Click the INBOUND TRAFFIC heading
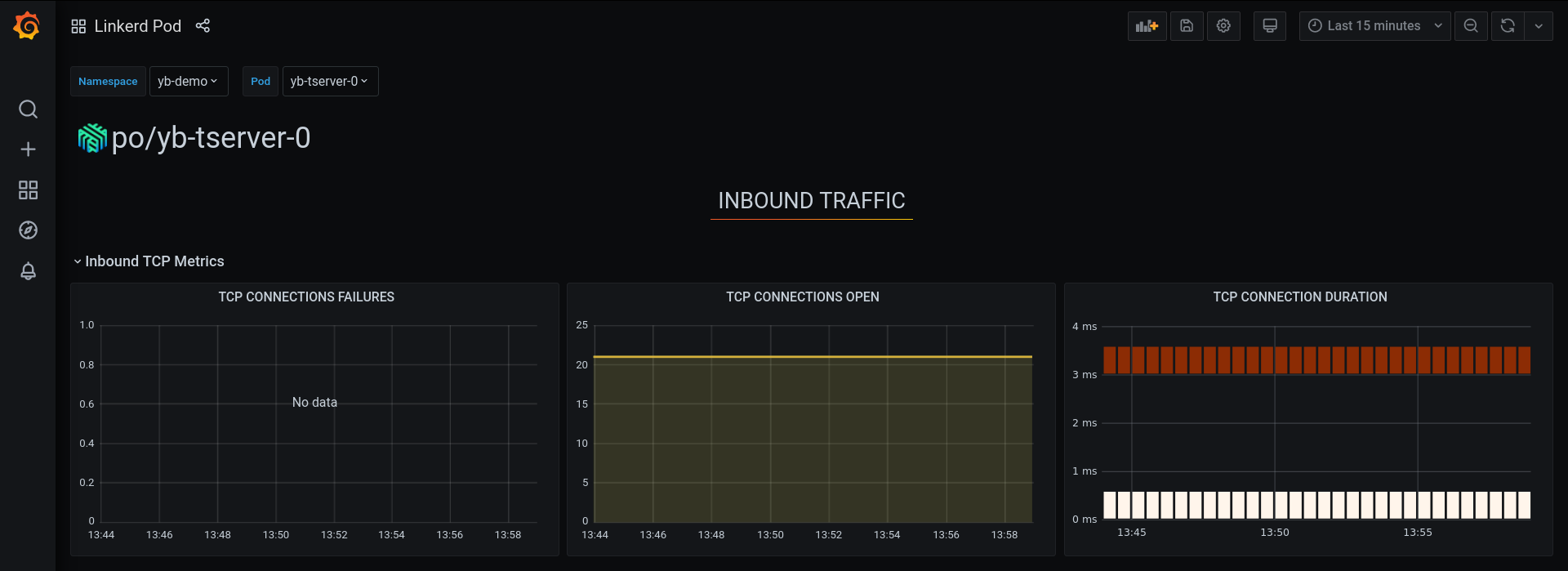The height and width of the screenshot is (571, 1568). [812, 201]
